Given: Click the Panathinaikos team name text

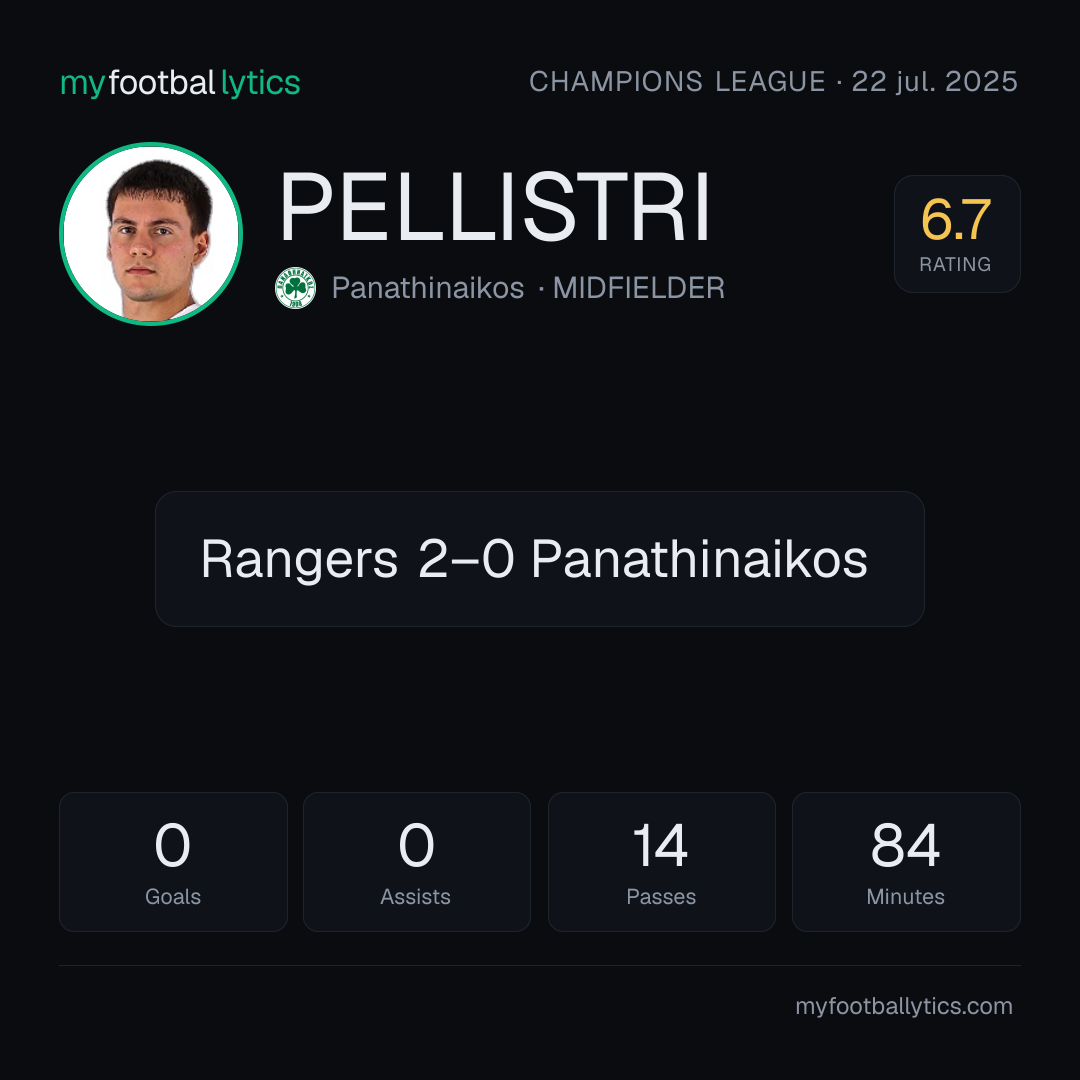Looking at the screenshot, I should (428, 288).
